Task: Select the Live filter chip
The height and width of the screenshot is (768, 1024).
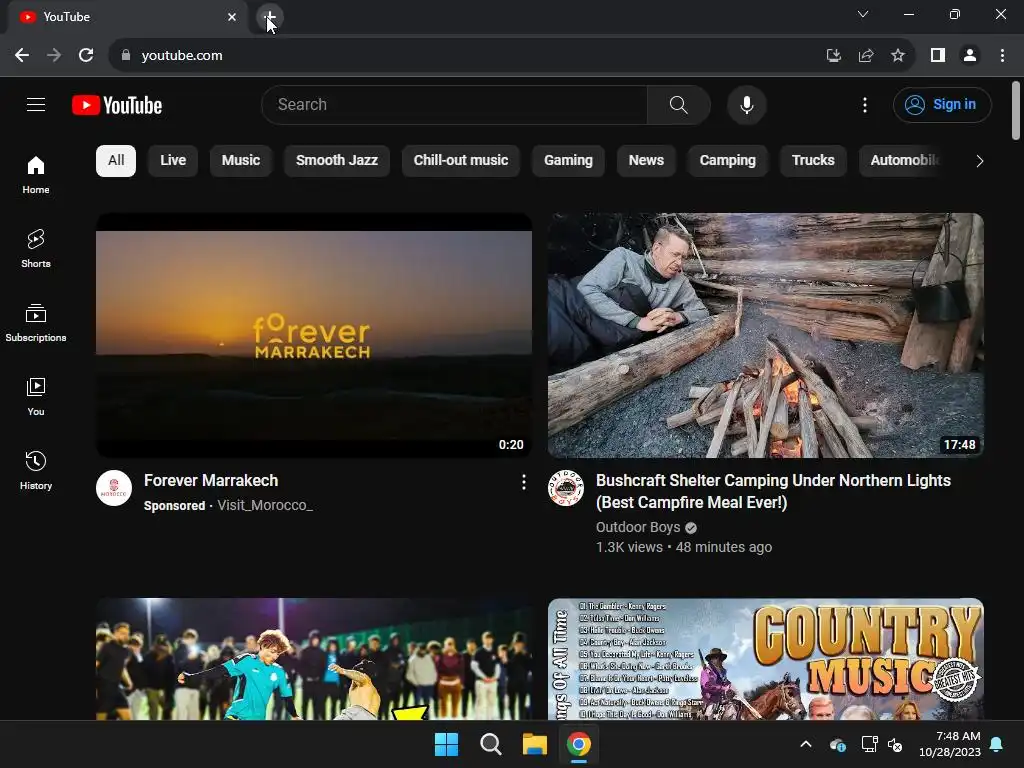Action: pyautogui.click(x=173, y=161)
